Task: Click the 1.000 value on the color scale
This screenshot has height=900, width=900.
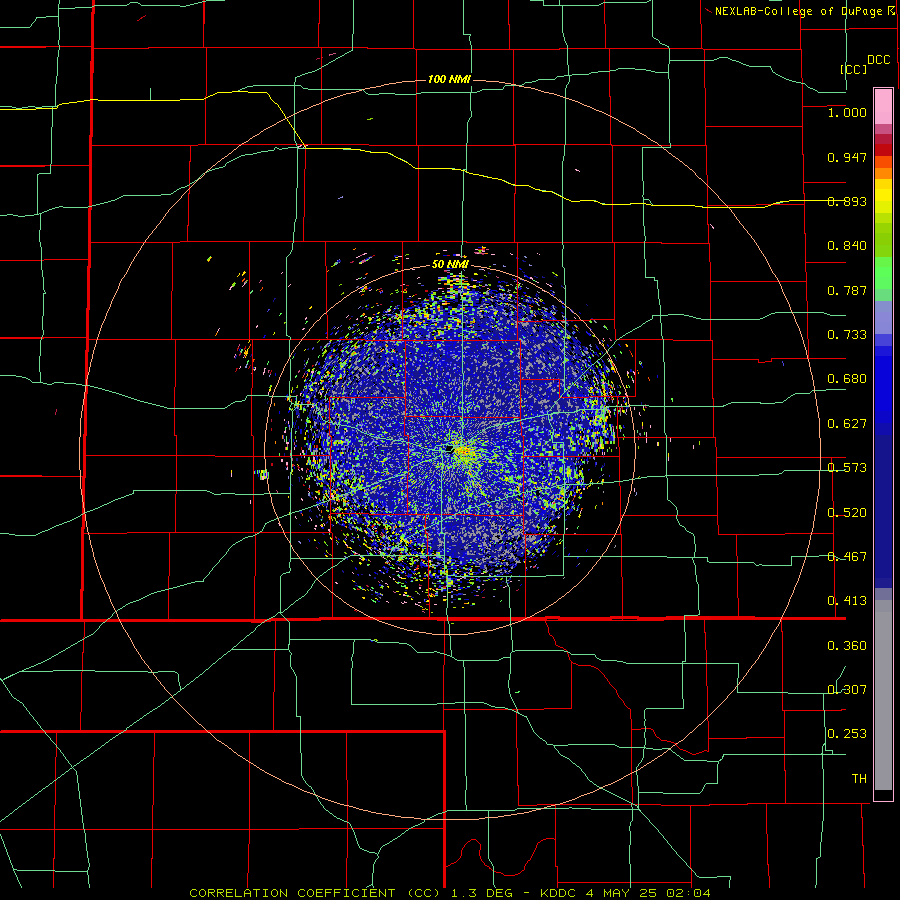Action: tap(847, 112)
